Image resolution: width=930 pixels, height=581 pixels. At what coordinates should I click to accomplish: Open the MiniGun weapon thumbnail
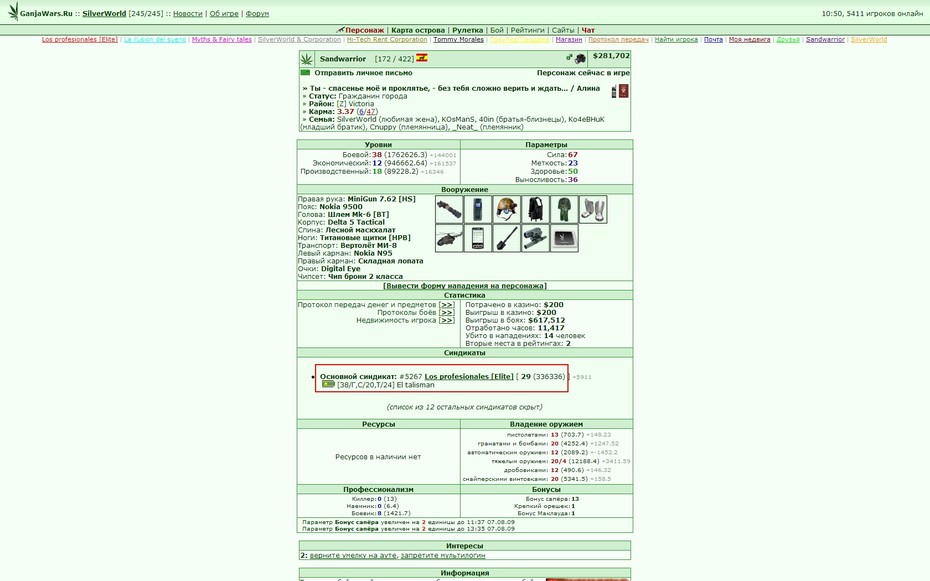coord(449,209)
